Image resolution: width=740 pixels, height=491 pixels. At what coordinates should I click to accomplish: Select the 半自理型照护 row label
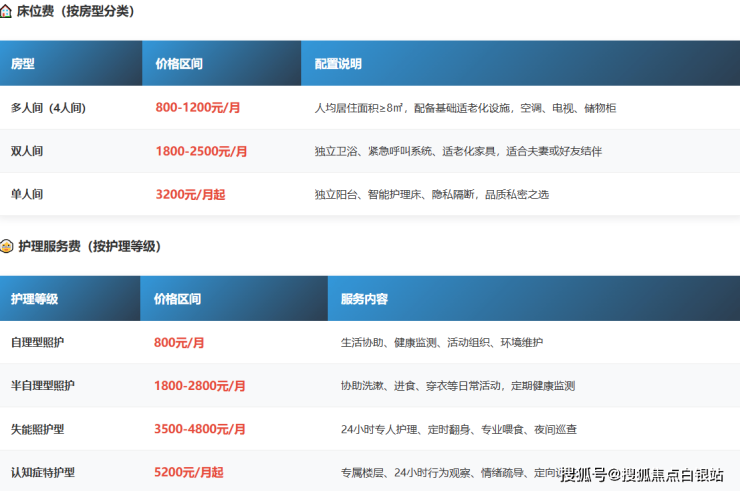click(43, 385)
